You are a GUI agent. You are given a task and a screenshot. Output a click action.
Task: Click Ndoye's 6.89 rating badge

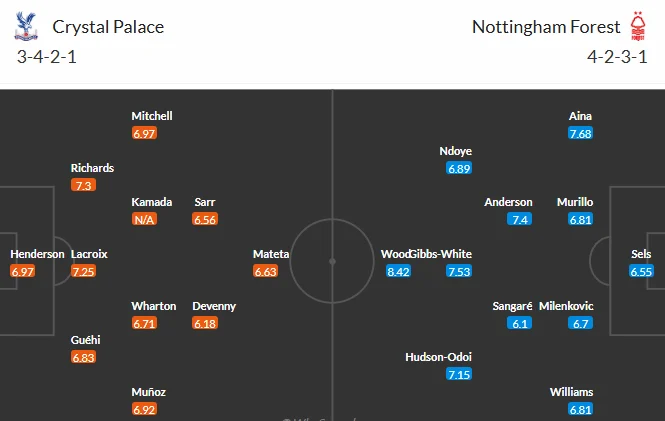click(x=459, y=168)
